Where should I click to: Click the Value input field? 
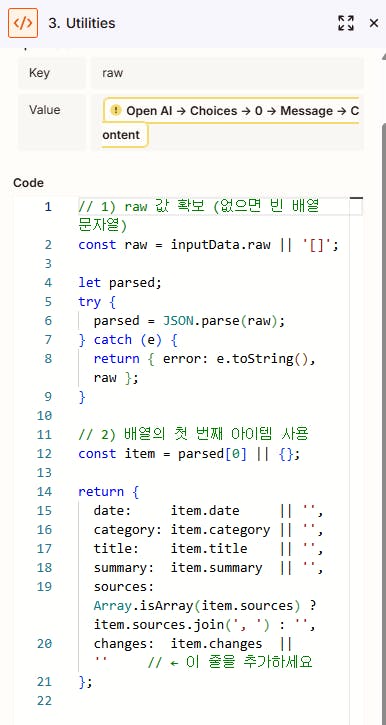point(227,123)
